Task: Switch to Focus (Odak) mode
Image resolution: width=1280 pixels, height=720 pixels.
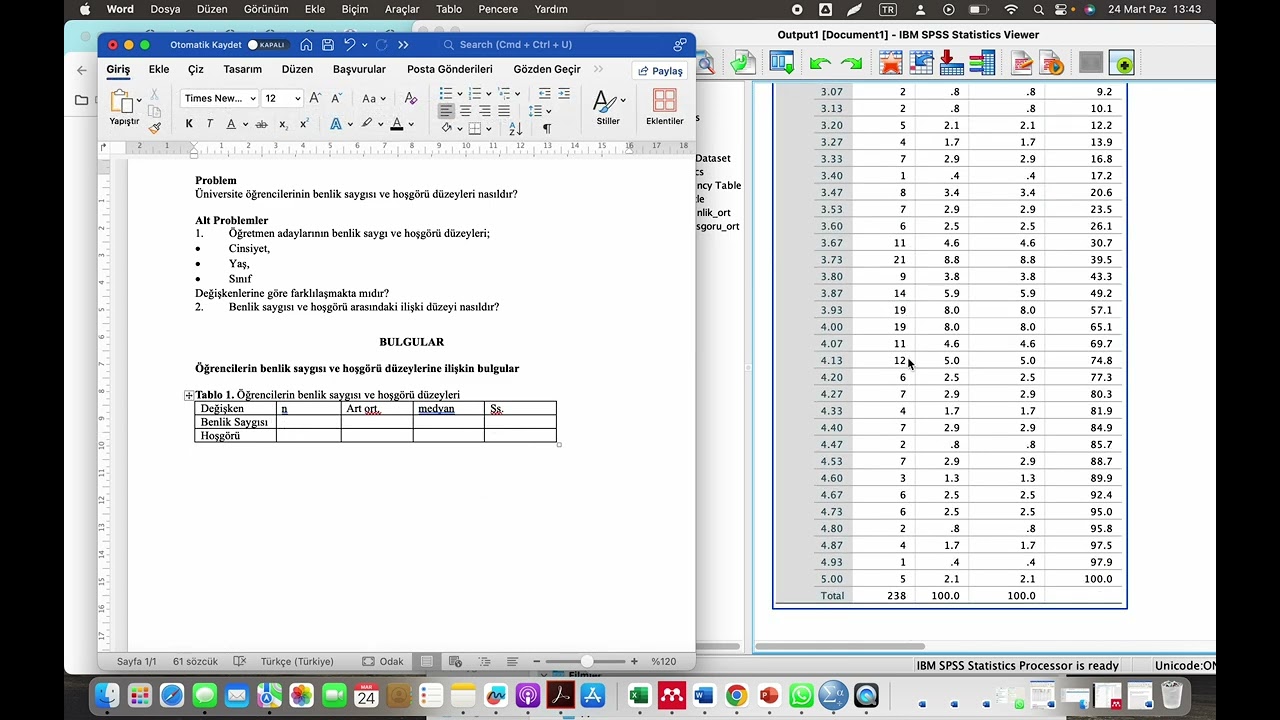Action: (x=383, y=661)
